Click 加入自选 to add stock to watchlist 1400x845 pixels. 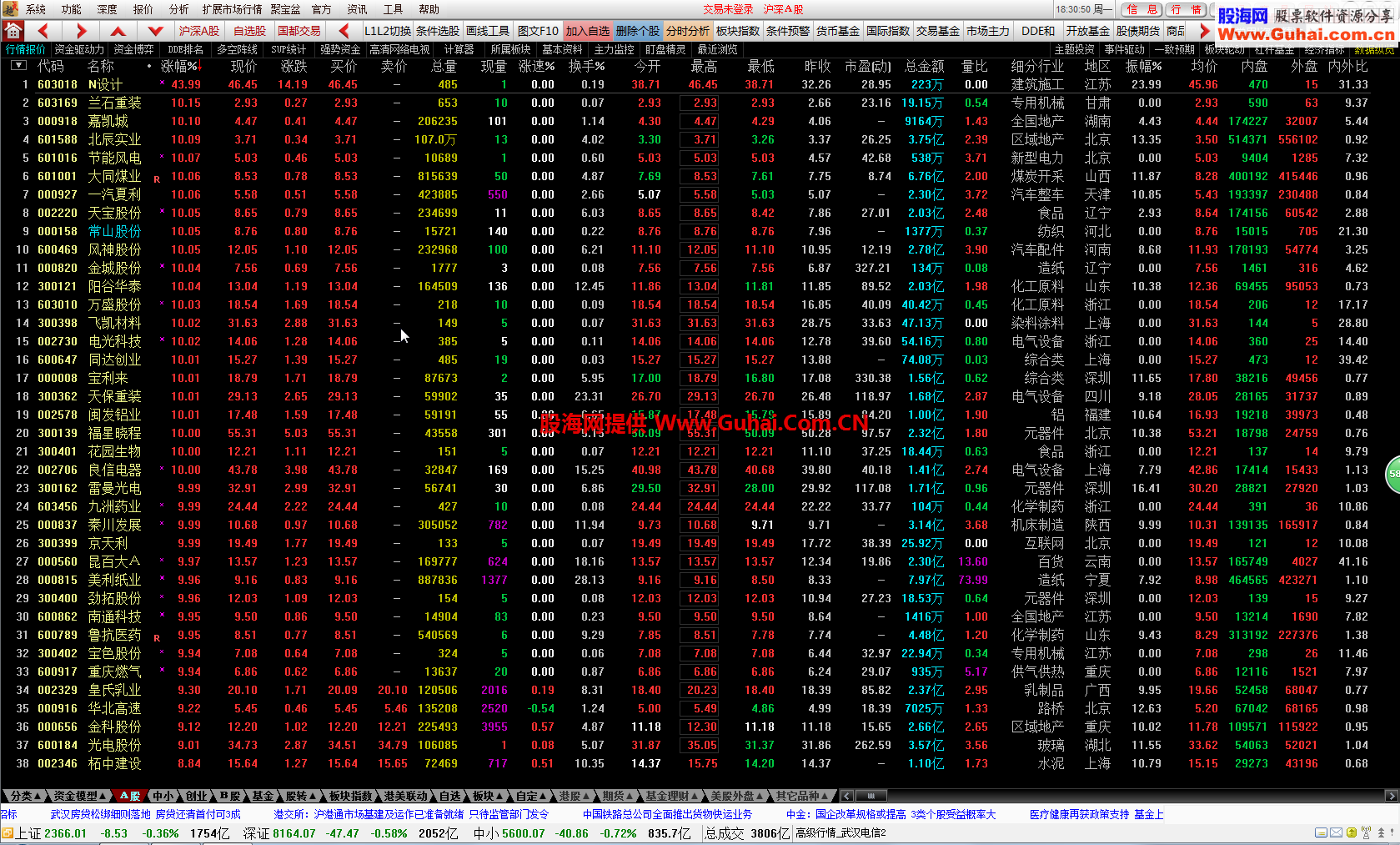(588, 31)
